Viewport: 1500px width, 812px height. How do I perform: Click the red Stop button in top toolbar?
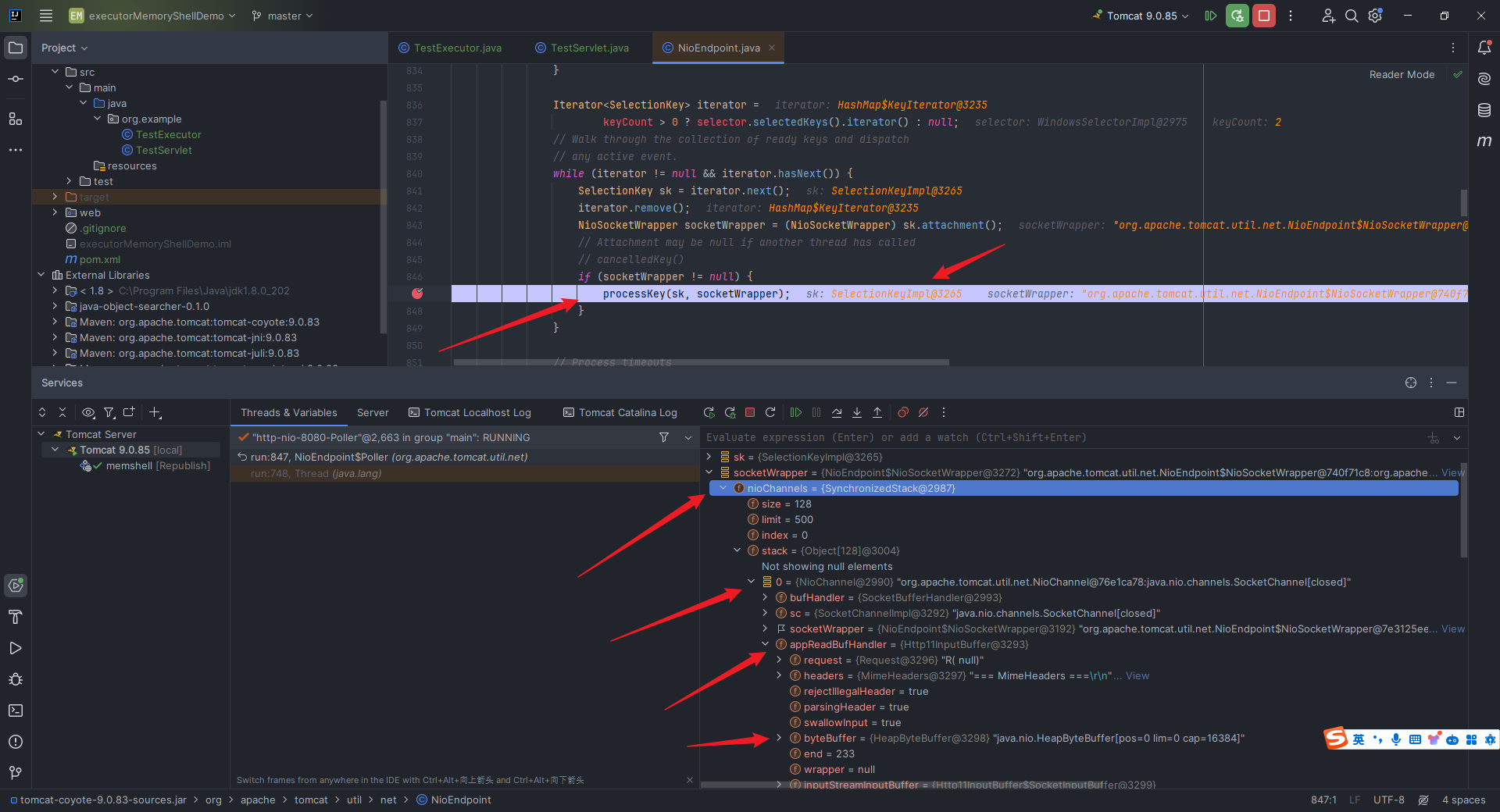1264,16
